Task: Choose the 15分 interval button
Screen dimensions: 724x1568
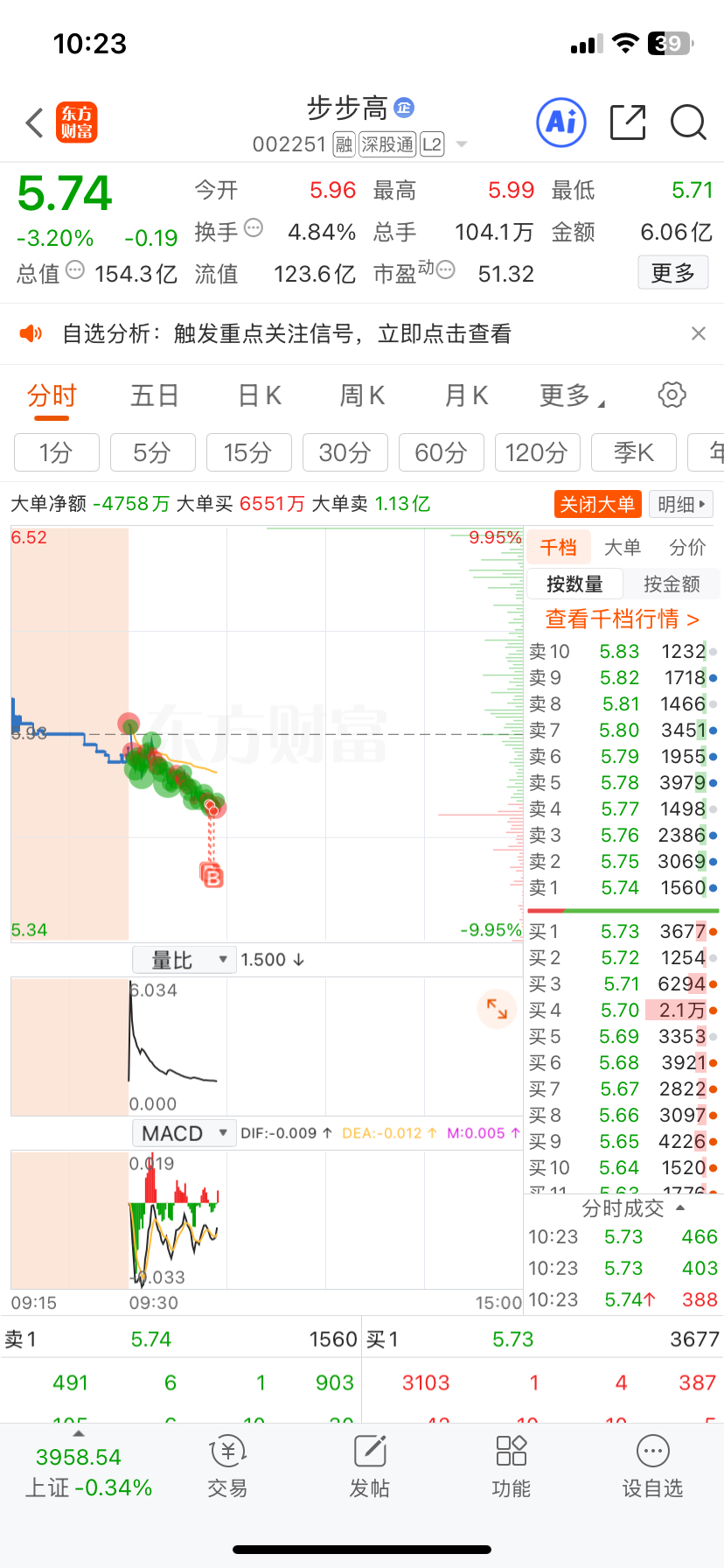Action: [x=249, y=453]
